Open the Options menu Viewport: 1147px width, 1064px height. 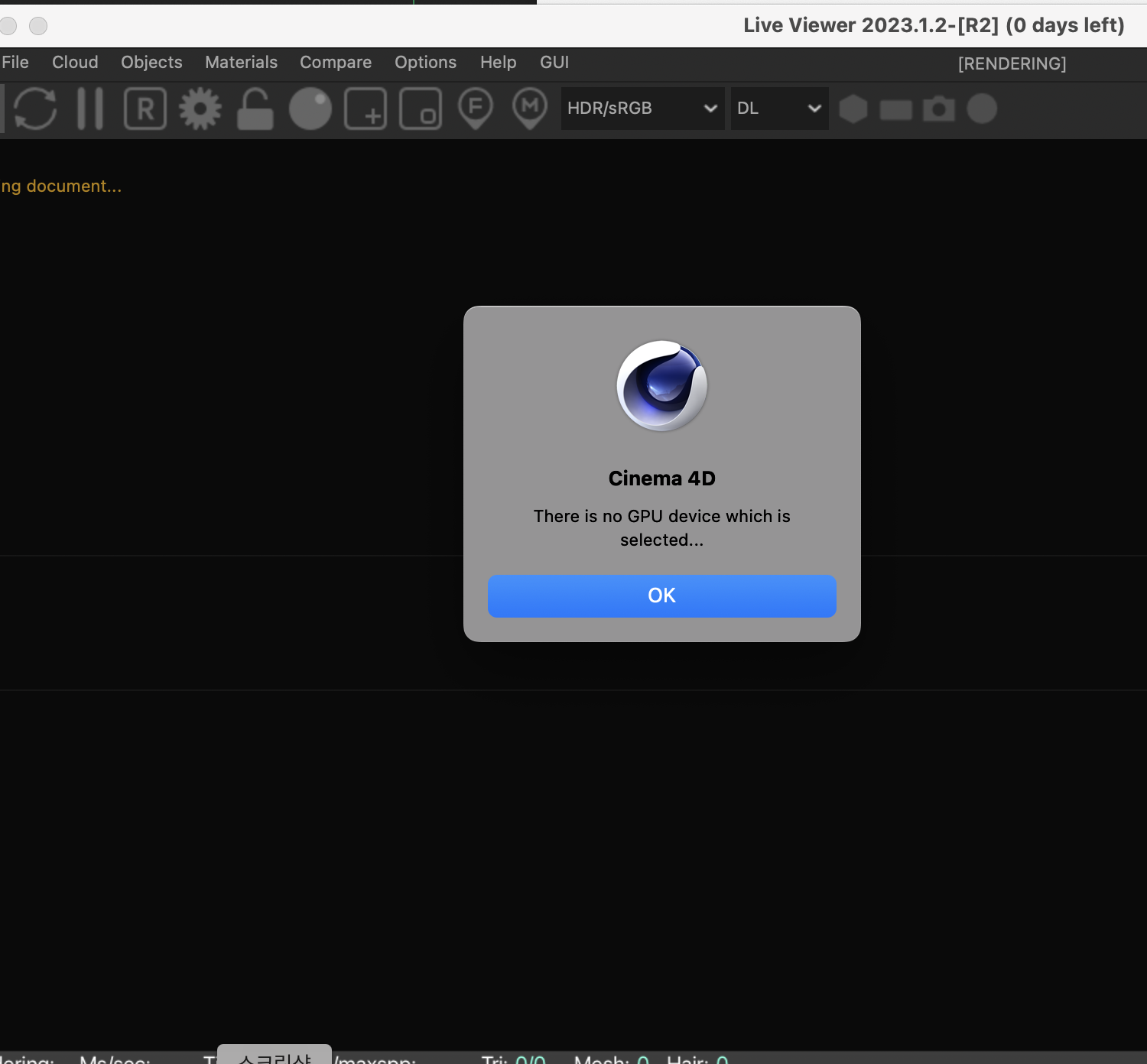pos(425,63)
